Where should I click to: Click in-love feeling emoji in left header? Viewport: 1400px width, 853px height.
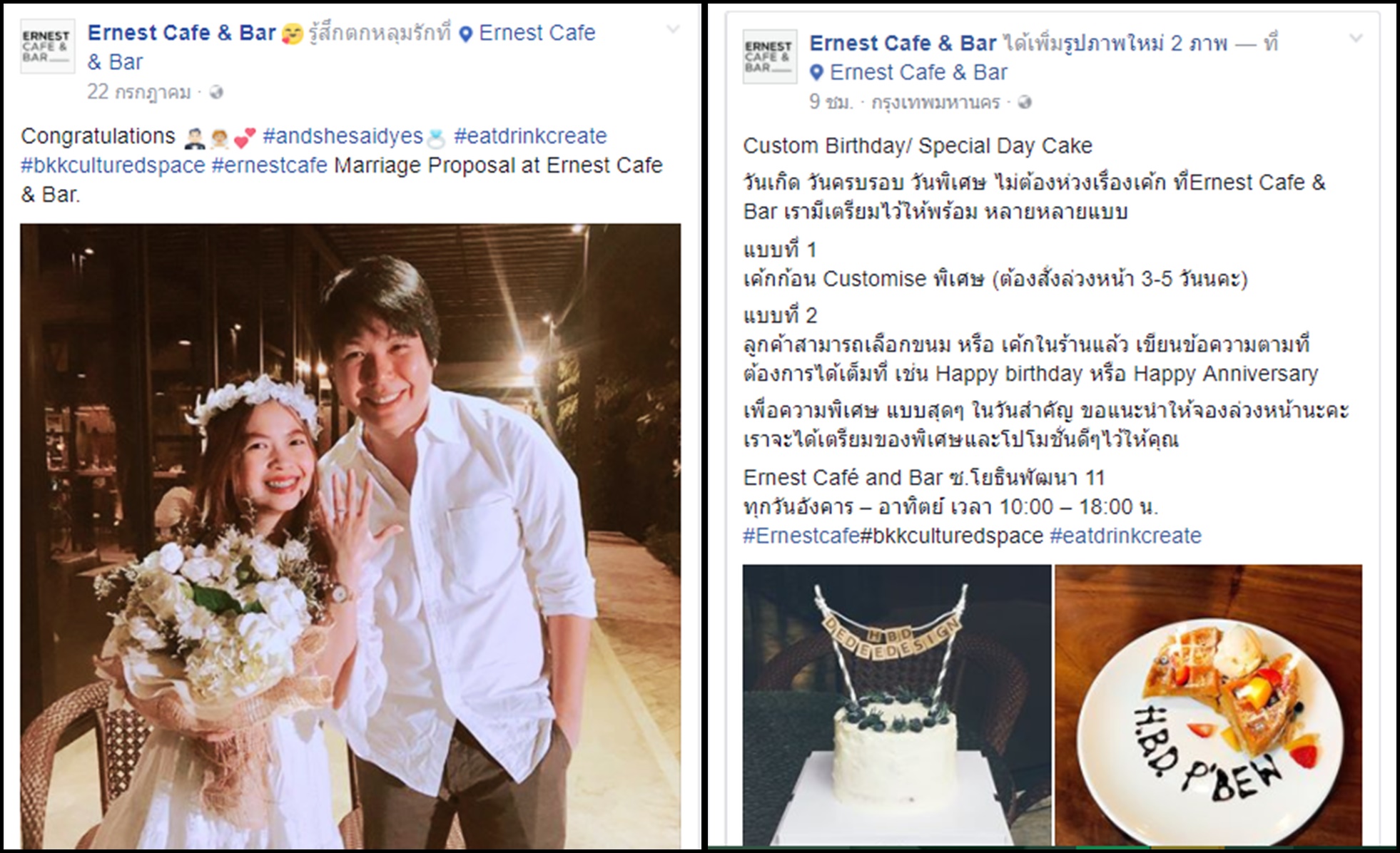click(293, 34)
